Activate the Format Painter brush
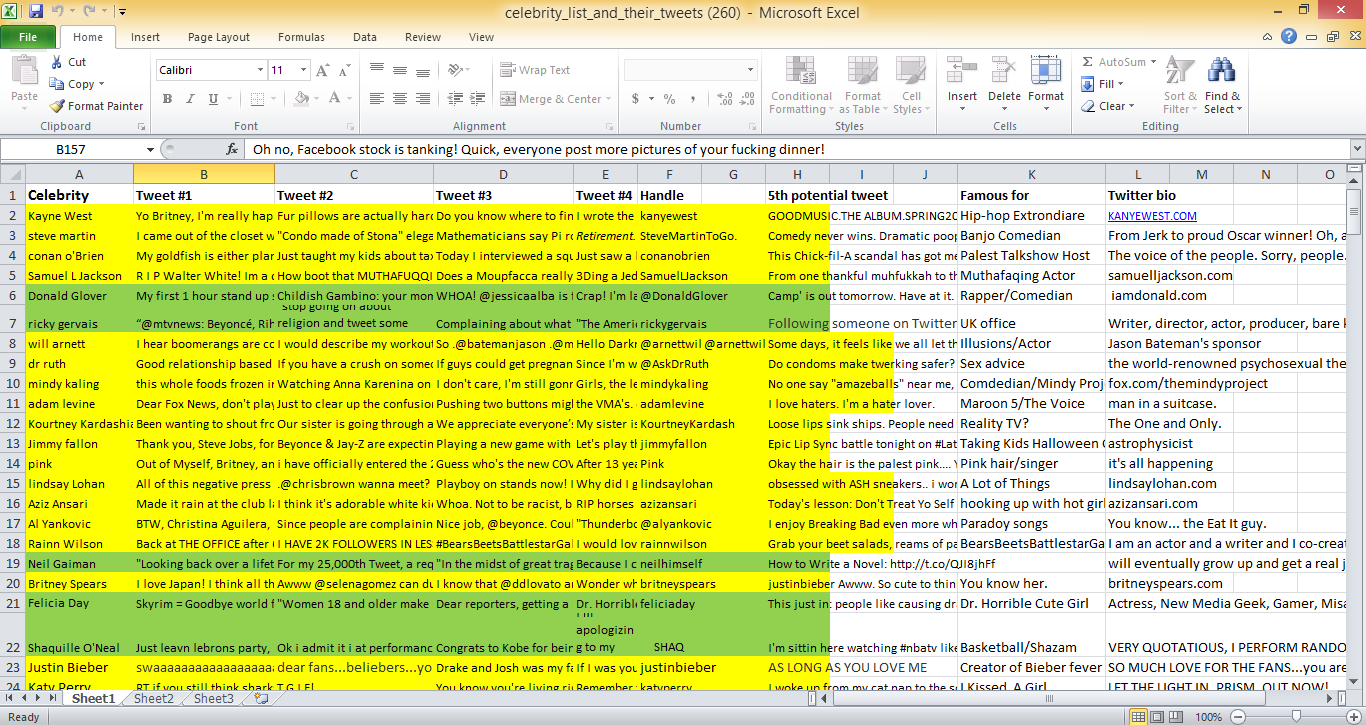Screen dimensions: 1366x725 (x=57, y=106)
